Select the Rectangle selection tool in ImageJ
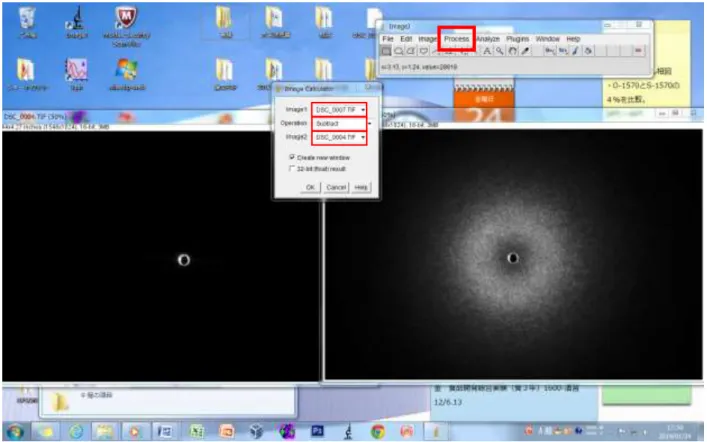Screen dimensions: 707x442 pos(386,51)
